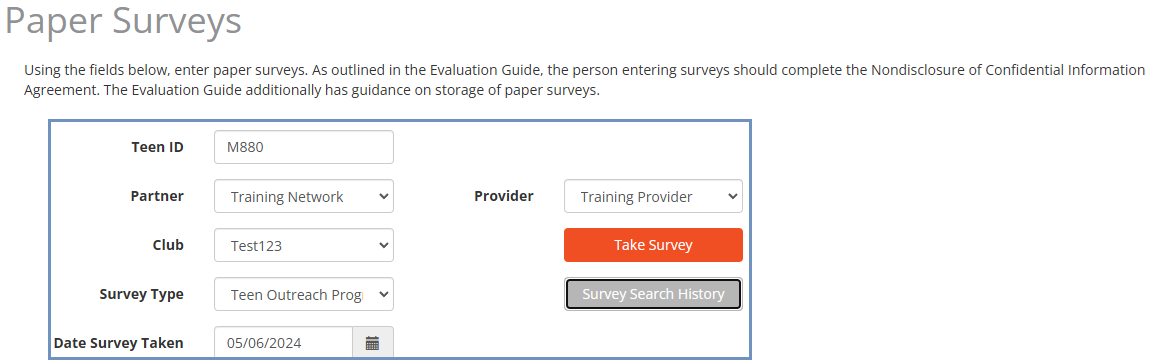The image size is (1150, 364).
Task: Click the Teen ID label
Action: point(158,147)
